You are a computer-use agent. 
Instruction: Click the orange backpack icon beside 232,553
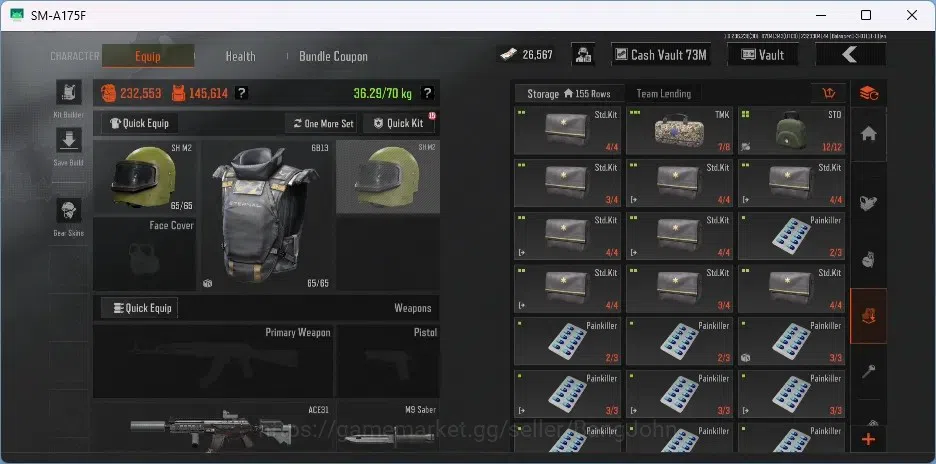(109, 93)
